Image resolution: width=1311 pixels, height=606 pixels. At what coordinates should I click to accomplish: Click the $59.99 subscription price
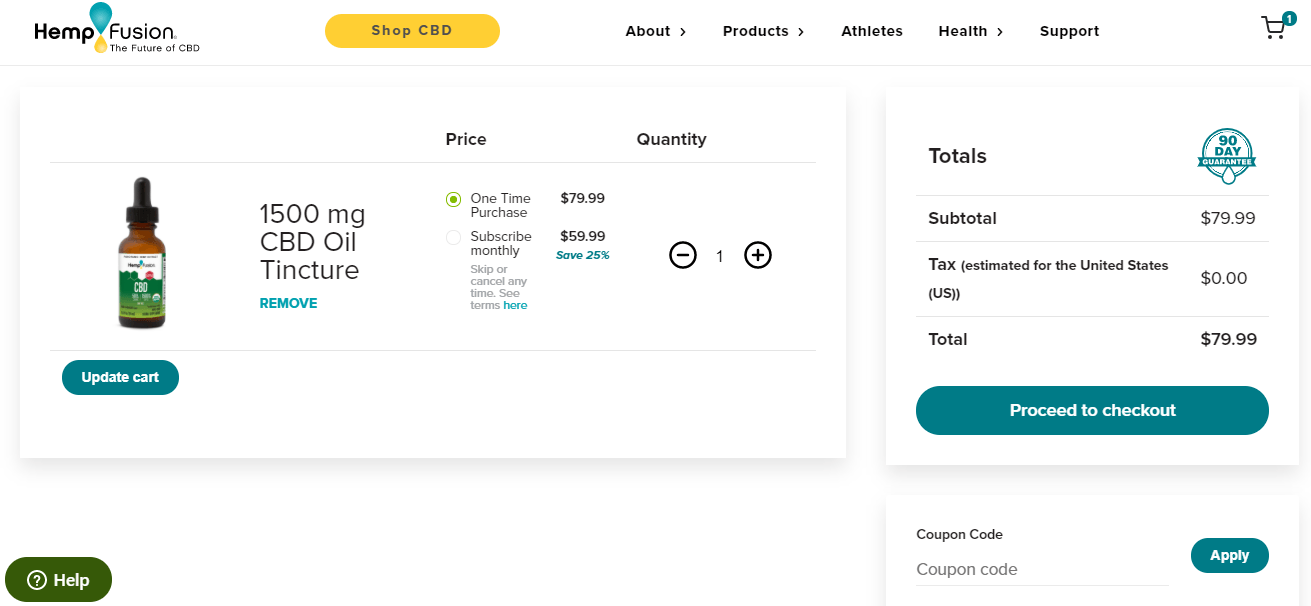pyautogui.click(x=583, y=236)
